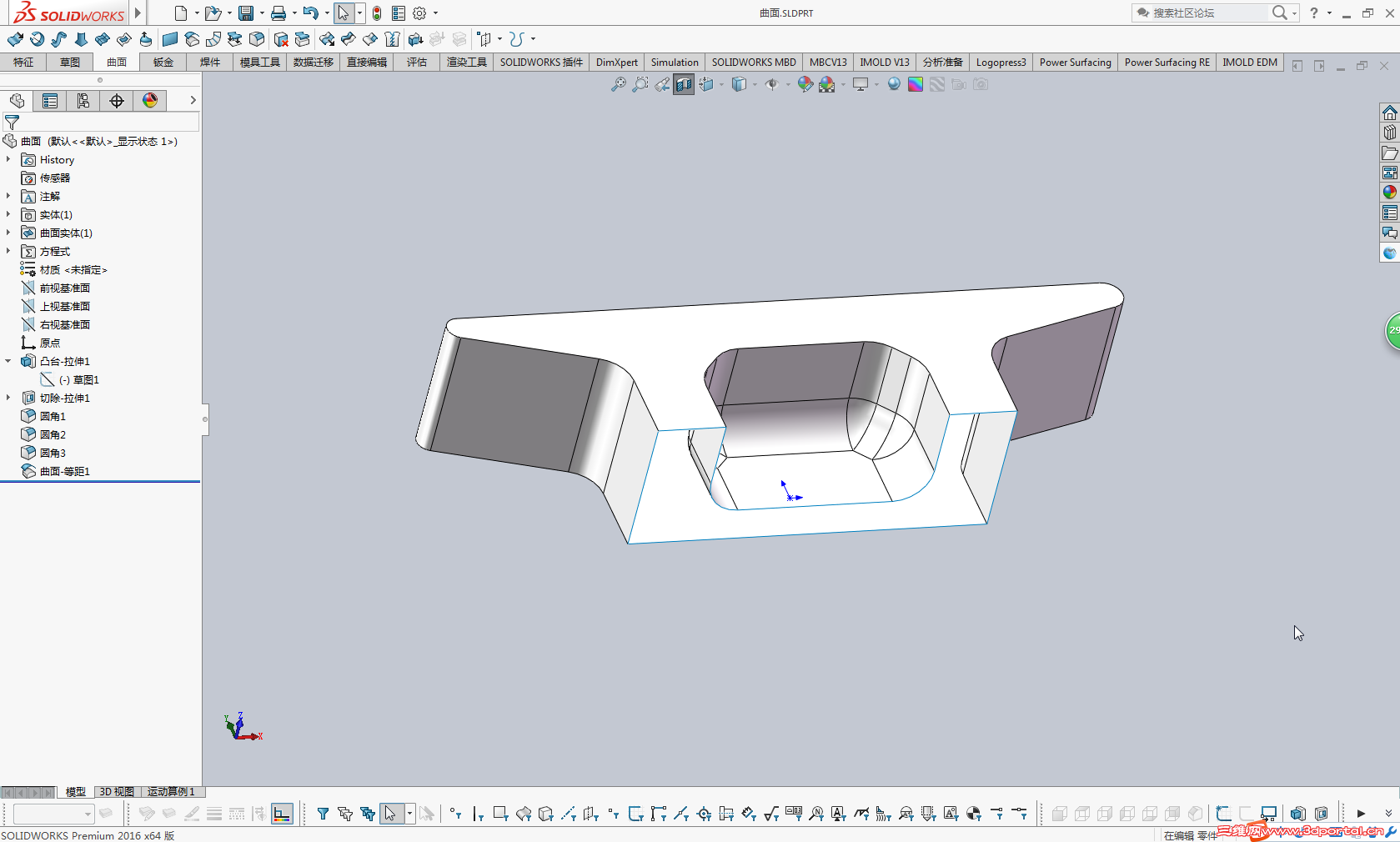The width and height of the screenshot is (1400, 842).
Task: Click the Rebuild traffic light icon
Action: click(377, 13)
